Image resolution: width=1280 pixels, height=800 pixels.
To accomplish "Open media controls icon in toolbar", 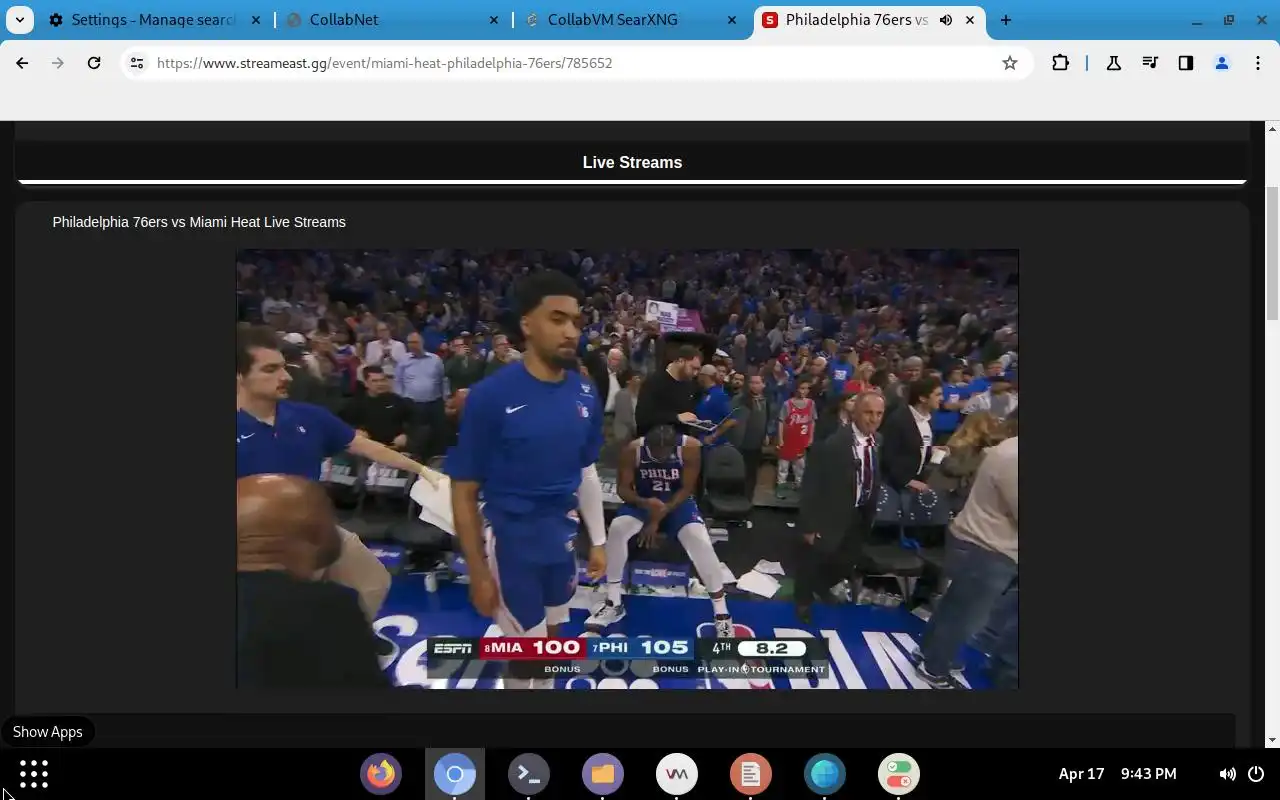I will pos(1150,63).
